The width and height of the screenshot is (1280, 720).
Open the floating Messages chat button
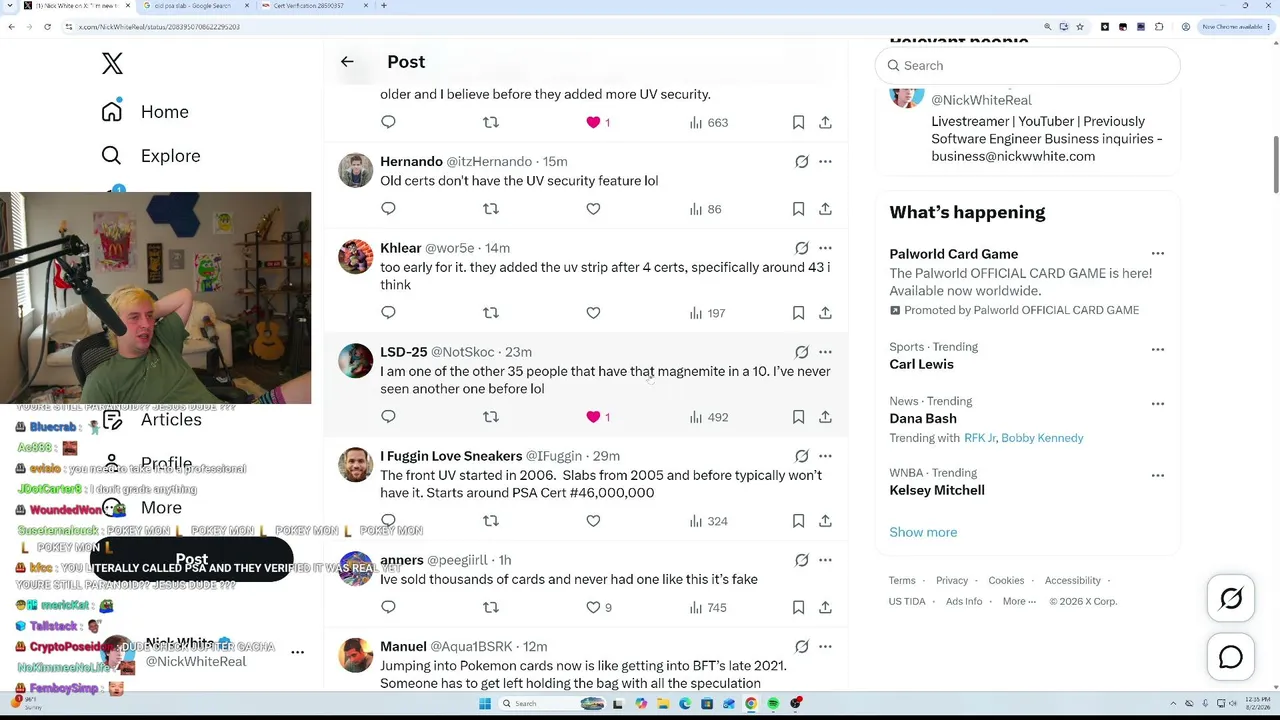click(x=1231, y=657)
